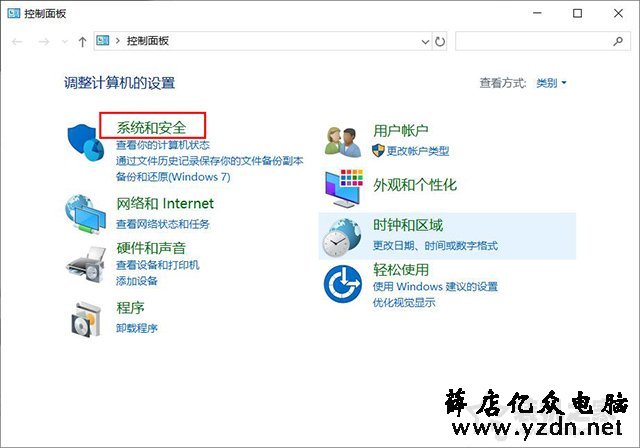This screenshot has width=640, height=448.
Task: Open the 类别 view mode dropdown
Action: [551, 83]
